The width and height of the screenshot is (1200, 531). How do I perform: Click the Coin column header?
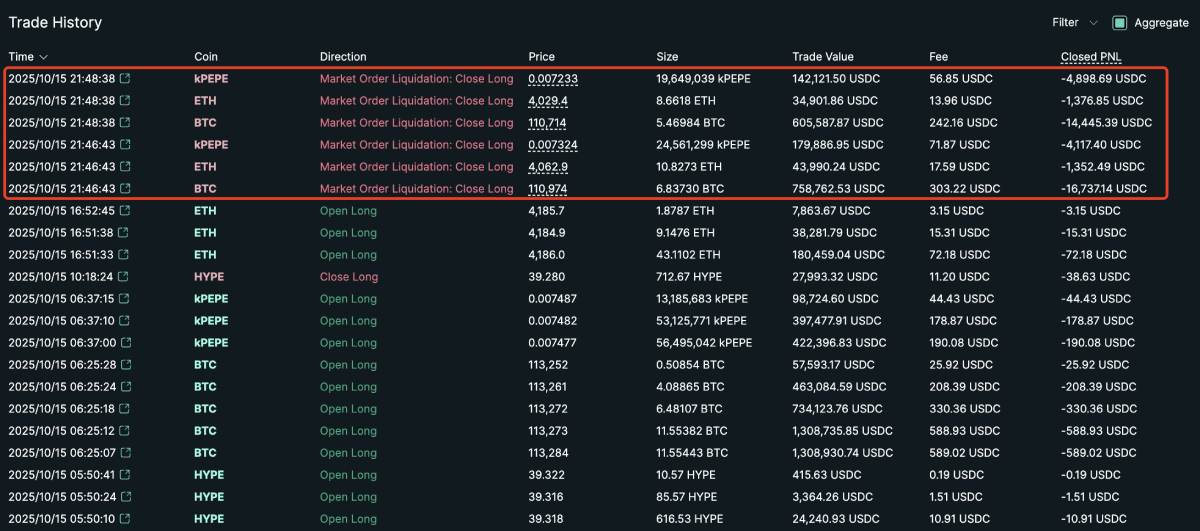[x=206, y=57]
